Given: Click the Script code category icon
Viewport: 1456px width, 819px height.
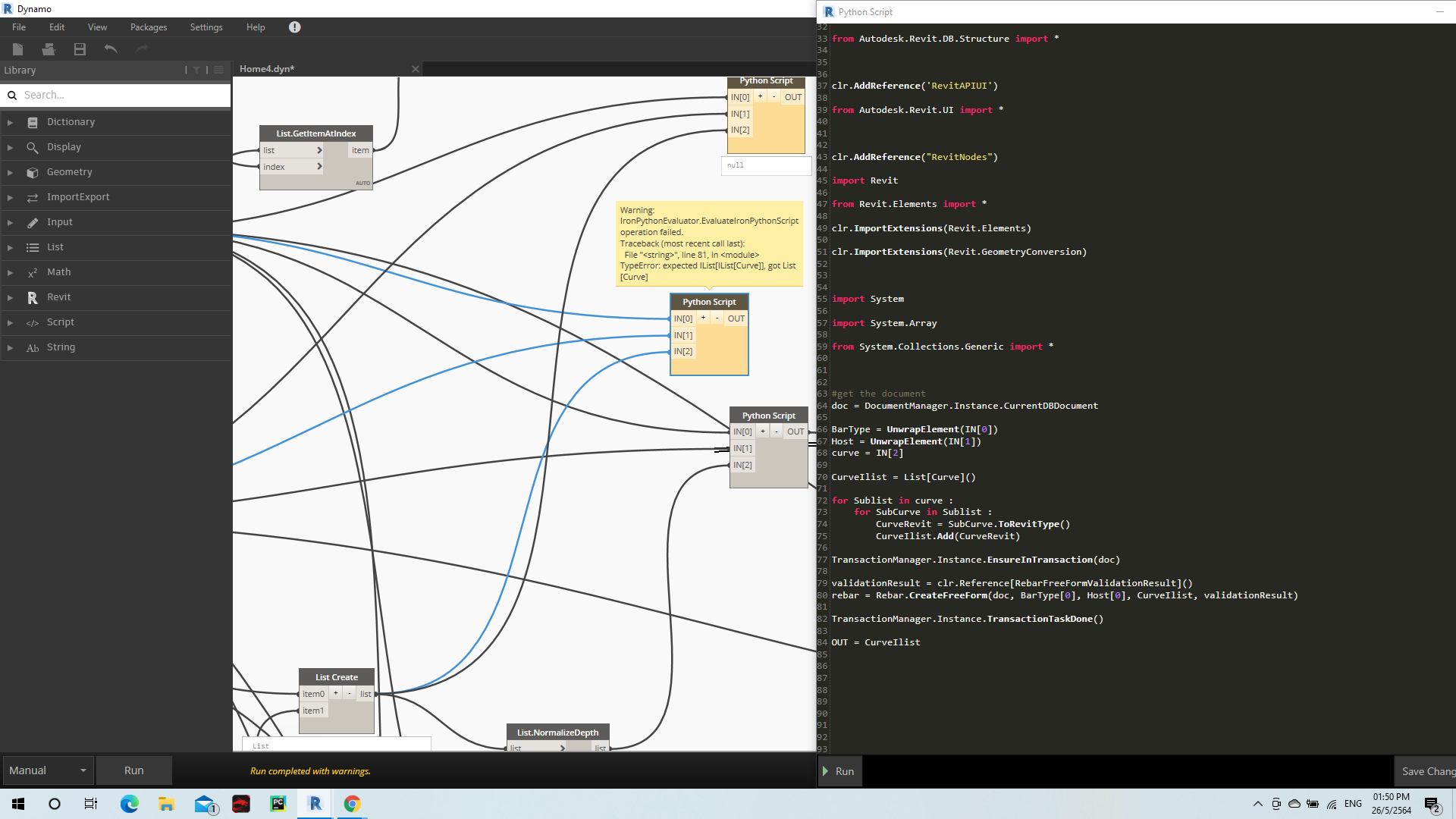Looking at the screenshot, I should 33,322.
